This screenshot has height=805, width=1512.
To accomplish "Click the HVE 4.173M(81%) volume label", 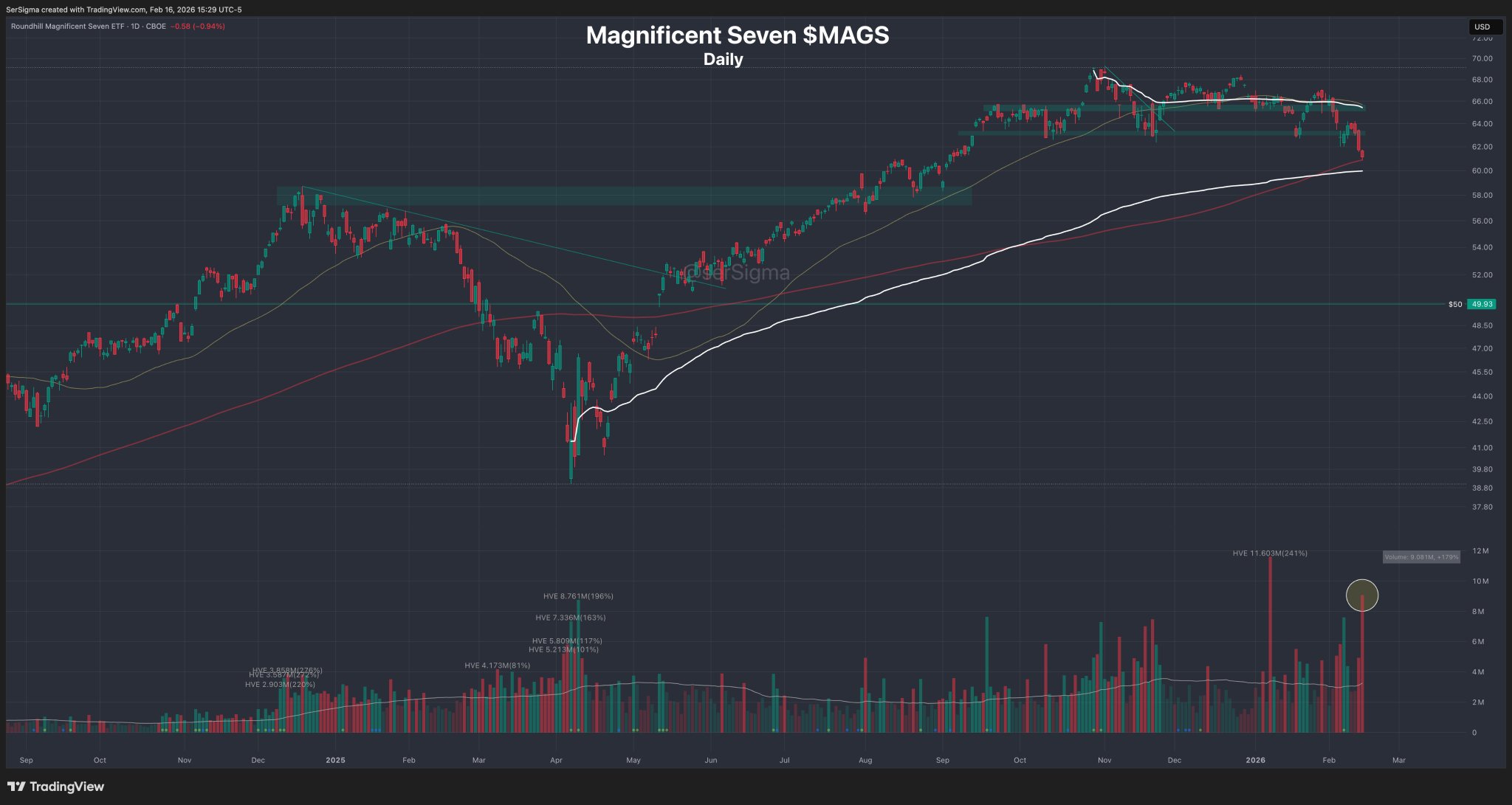I will (497, 666).
